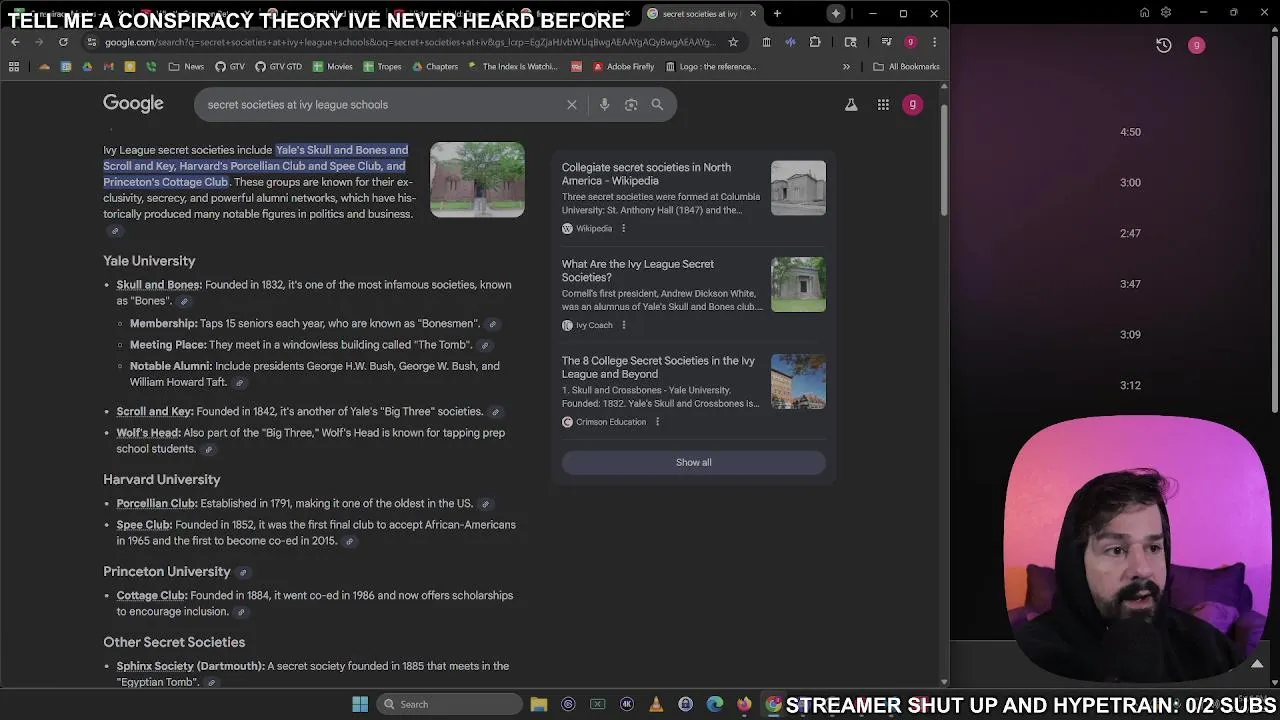Close the secret societies tab
Image resolution: width=1280 pixels, height=720 pixels.
[x=753, y=14]
